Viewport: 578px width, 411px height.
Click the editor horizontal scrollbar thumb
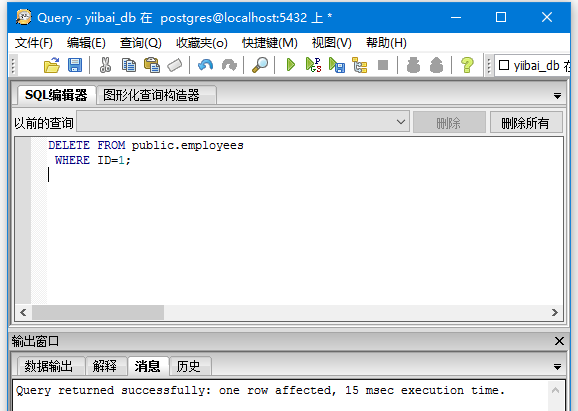(98, 313)
